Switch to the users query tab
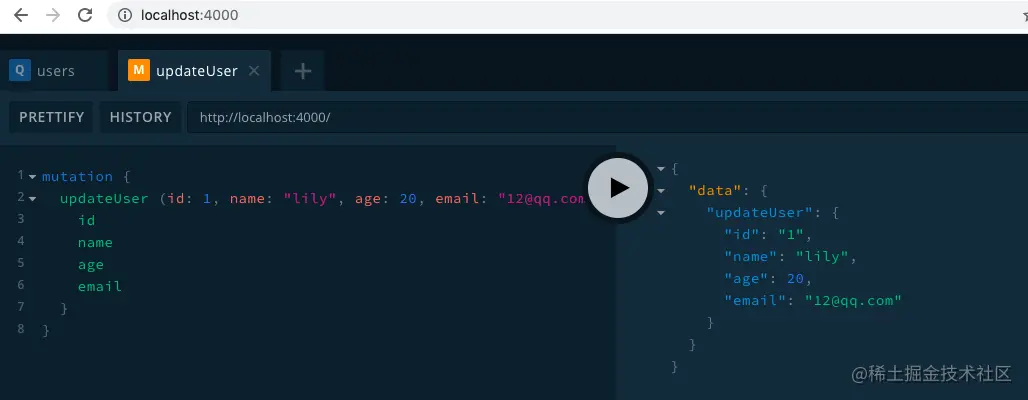Image resolution: width=1028 pixels, height=400 pixels. tap(54, 71)
